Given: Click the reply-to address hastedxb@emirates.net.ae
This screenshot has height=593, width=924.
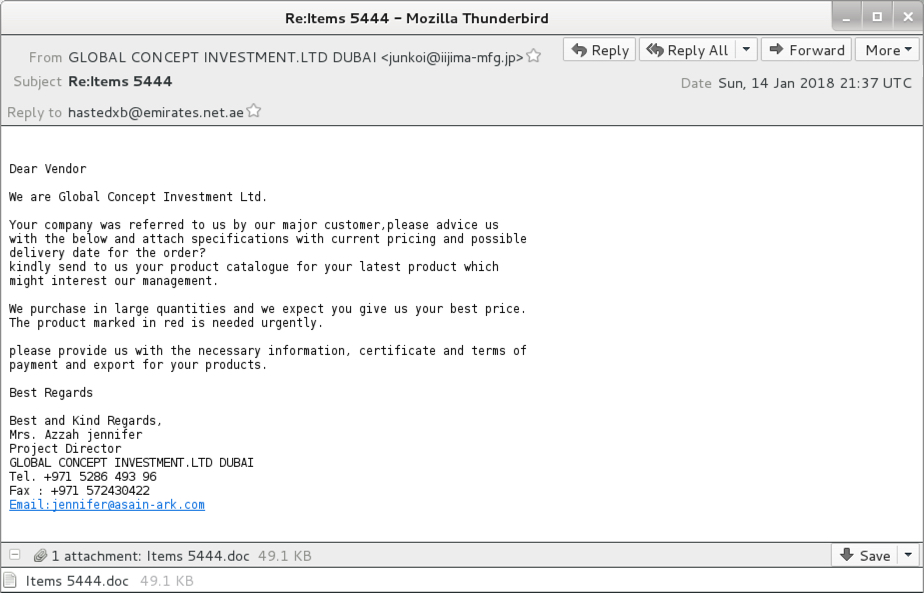Looking at the screenshot, I should pyautogui.click(x=156, y=112).
